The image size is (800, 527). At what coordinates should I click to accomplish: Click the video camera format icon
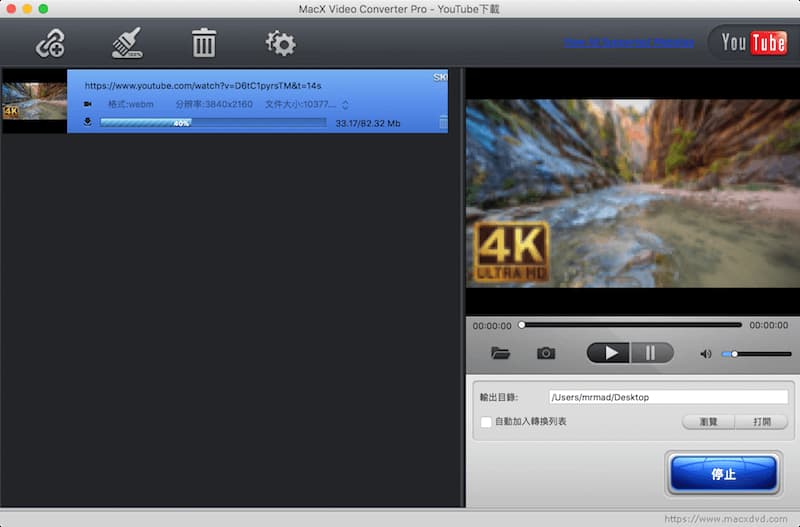88,104
